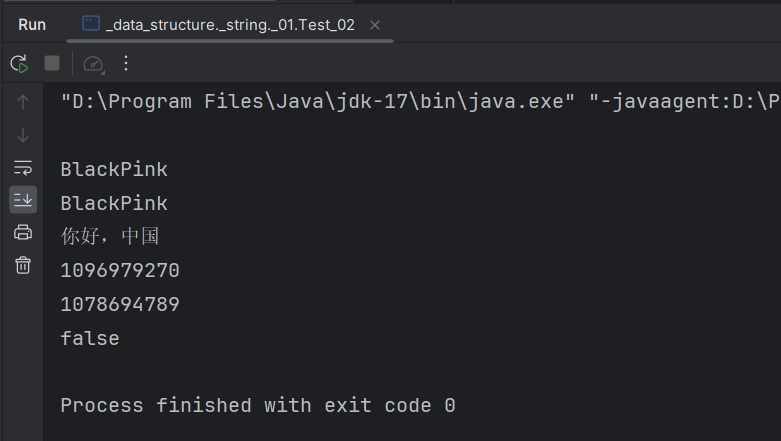The width and height of the screenshot is (781, 441).
Task: Click the Chinese greeting output line
Action: tap(110, 236)
